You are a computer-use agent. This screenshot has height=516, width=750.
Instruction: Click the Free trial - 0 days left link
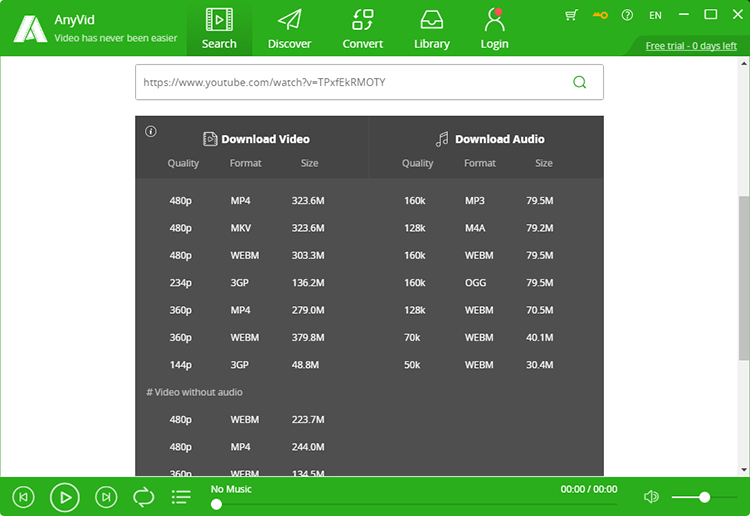pos(691,46)
